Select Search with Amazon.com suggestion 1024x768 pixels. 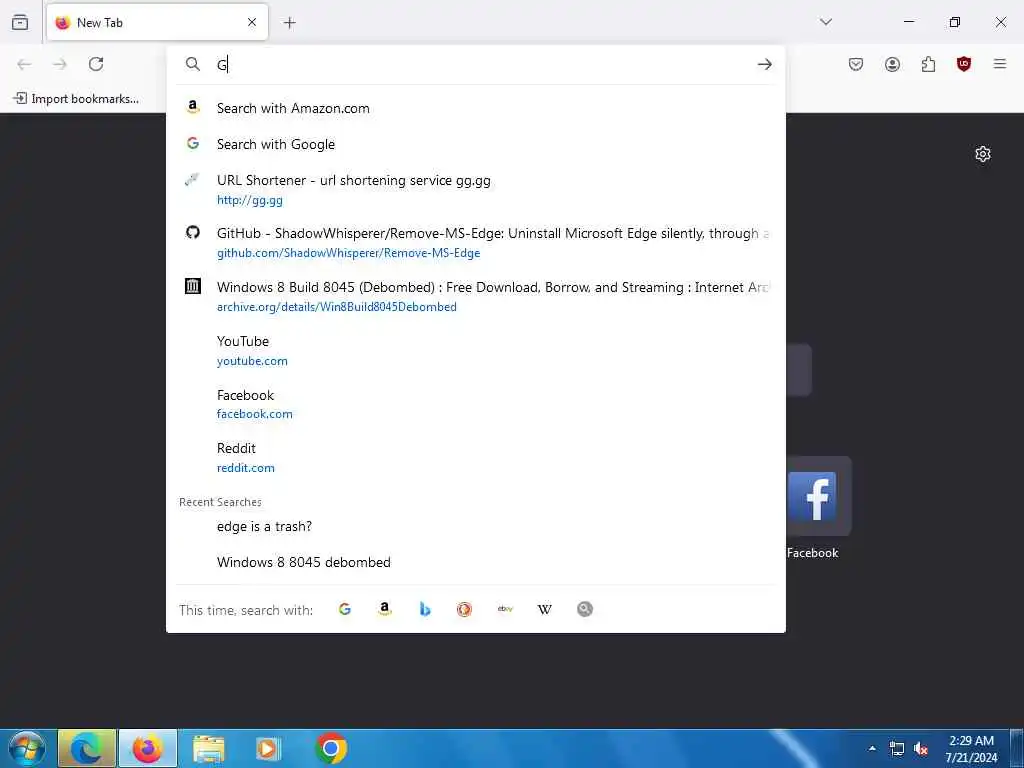[475, 108]
